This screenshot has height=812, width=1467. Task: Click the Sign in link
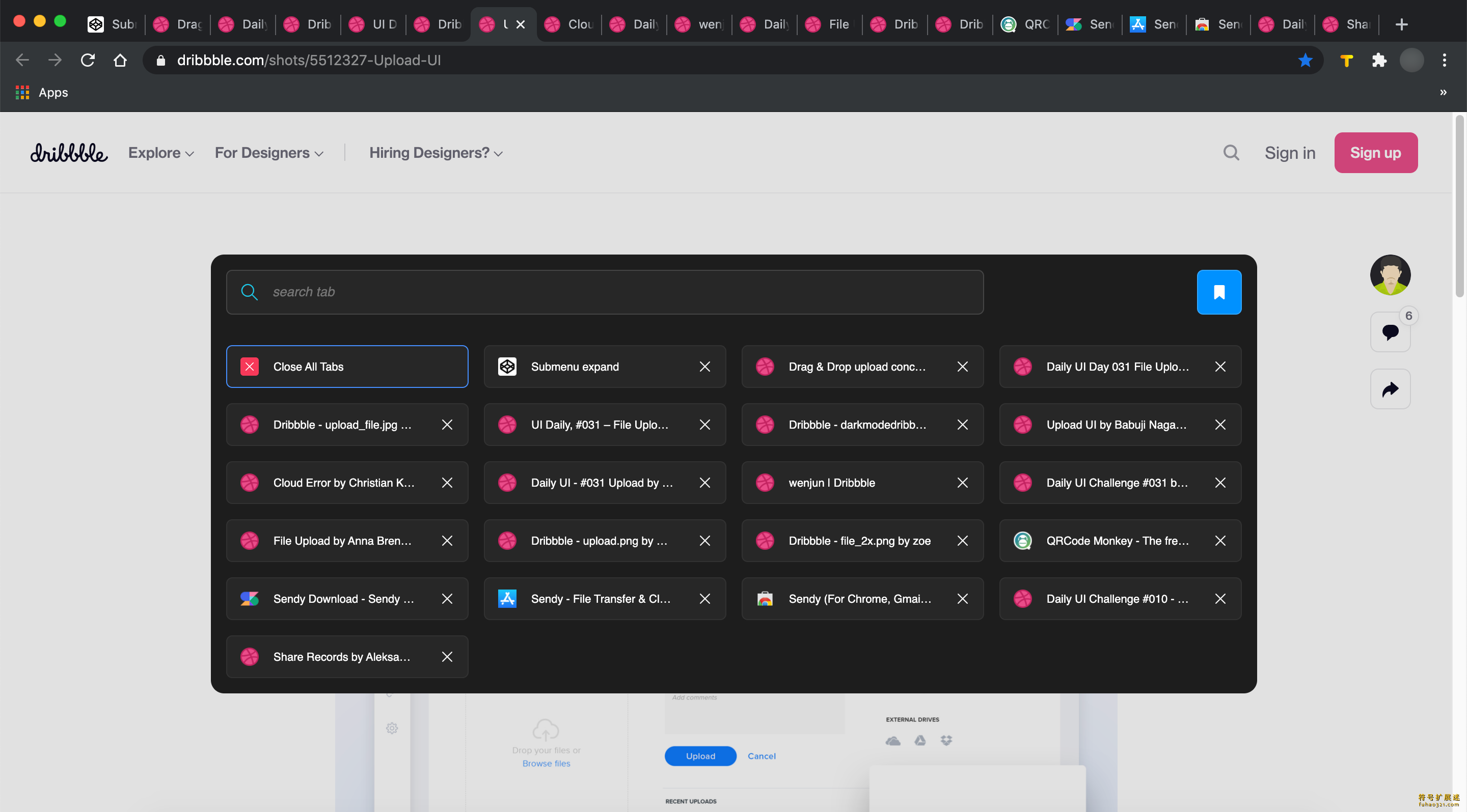point(1290,153)
